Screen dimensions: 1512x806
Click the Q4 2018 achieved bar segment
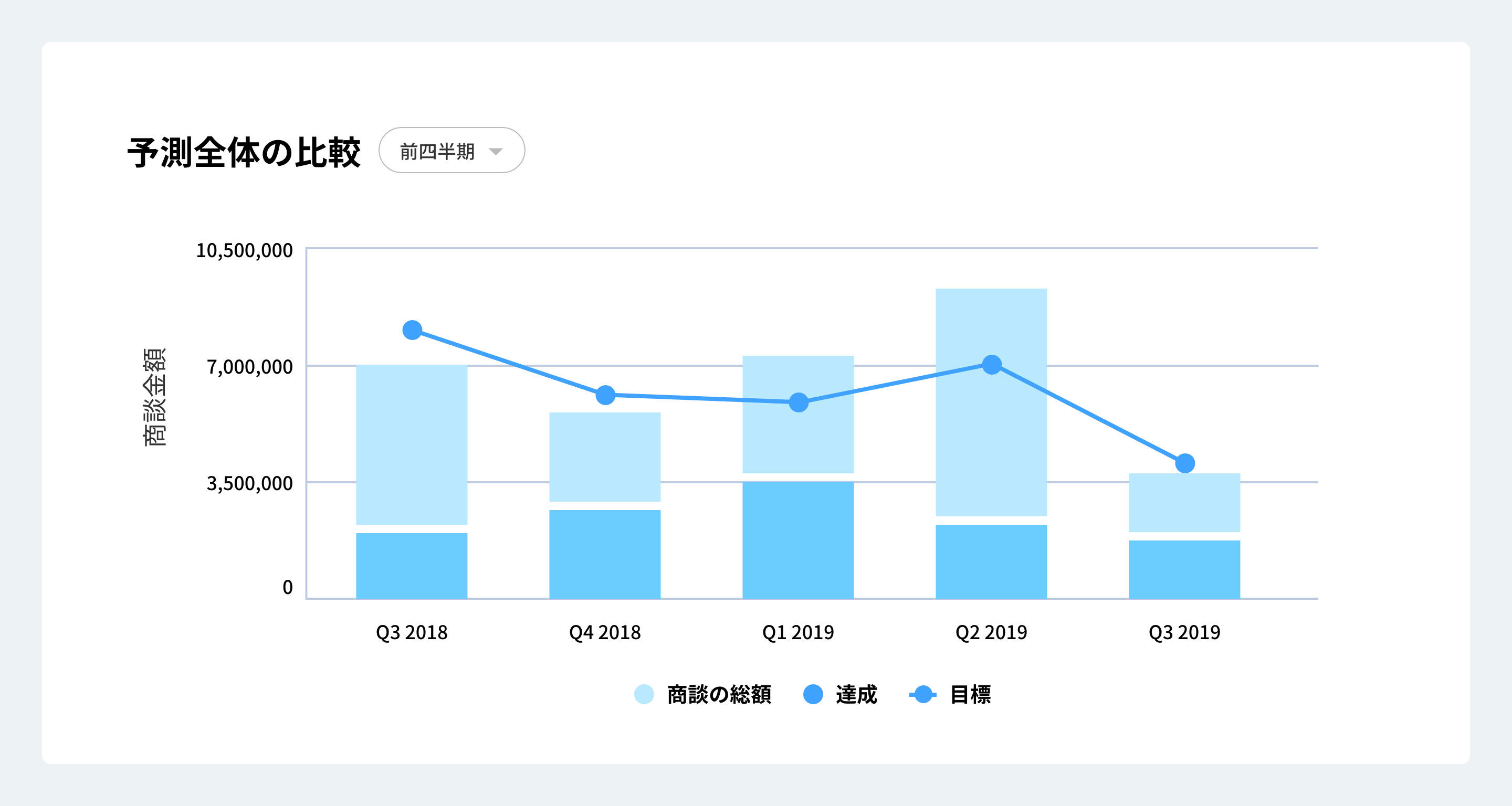pyautogui.click(x=605, y=554)
